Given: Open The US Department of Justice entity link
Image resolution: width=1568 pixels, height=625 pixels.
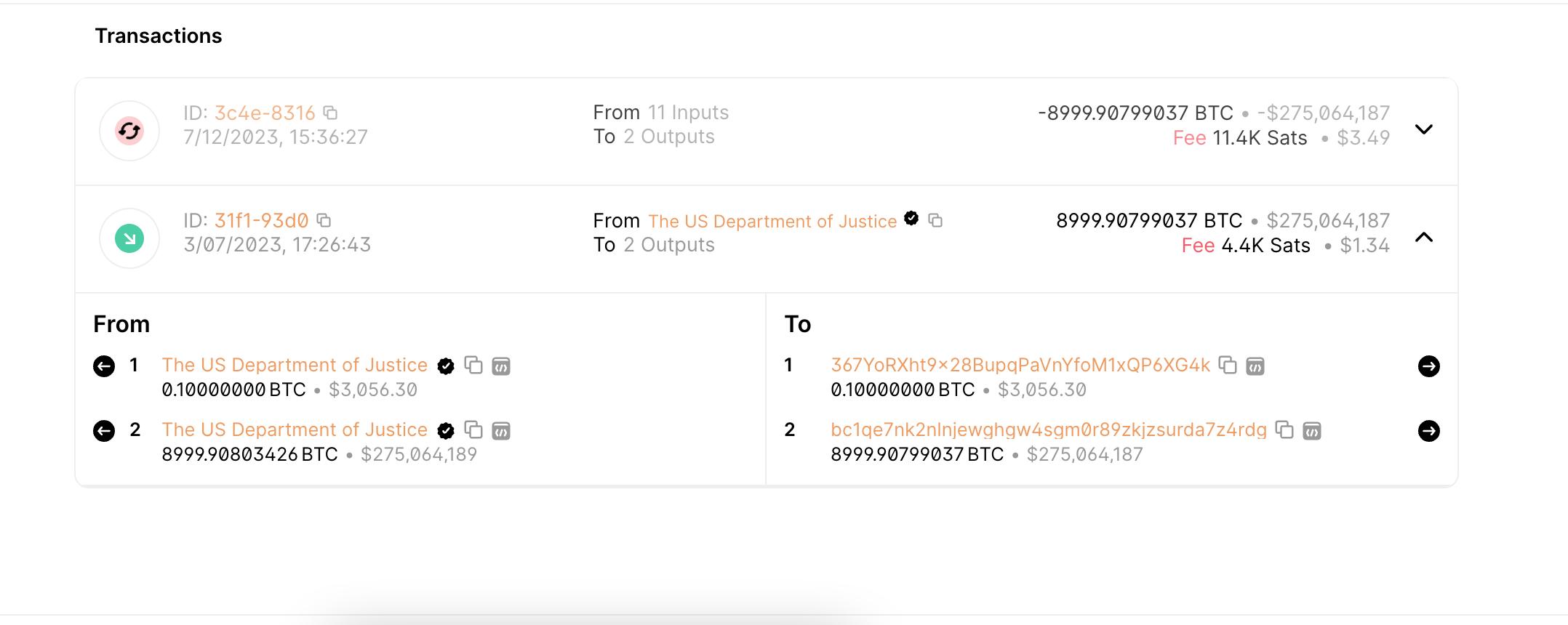Looking at the screenshot, I should [772, 221].
